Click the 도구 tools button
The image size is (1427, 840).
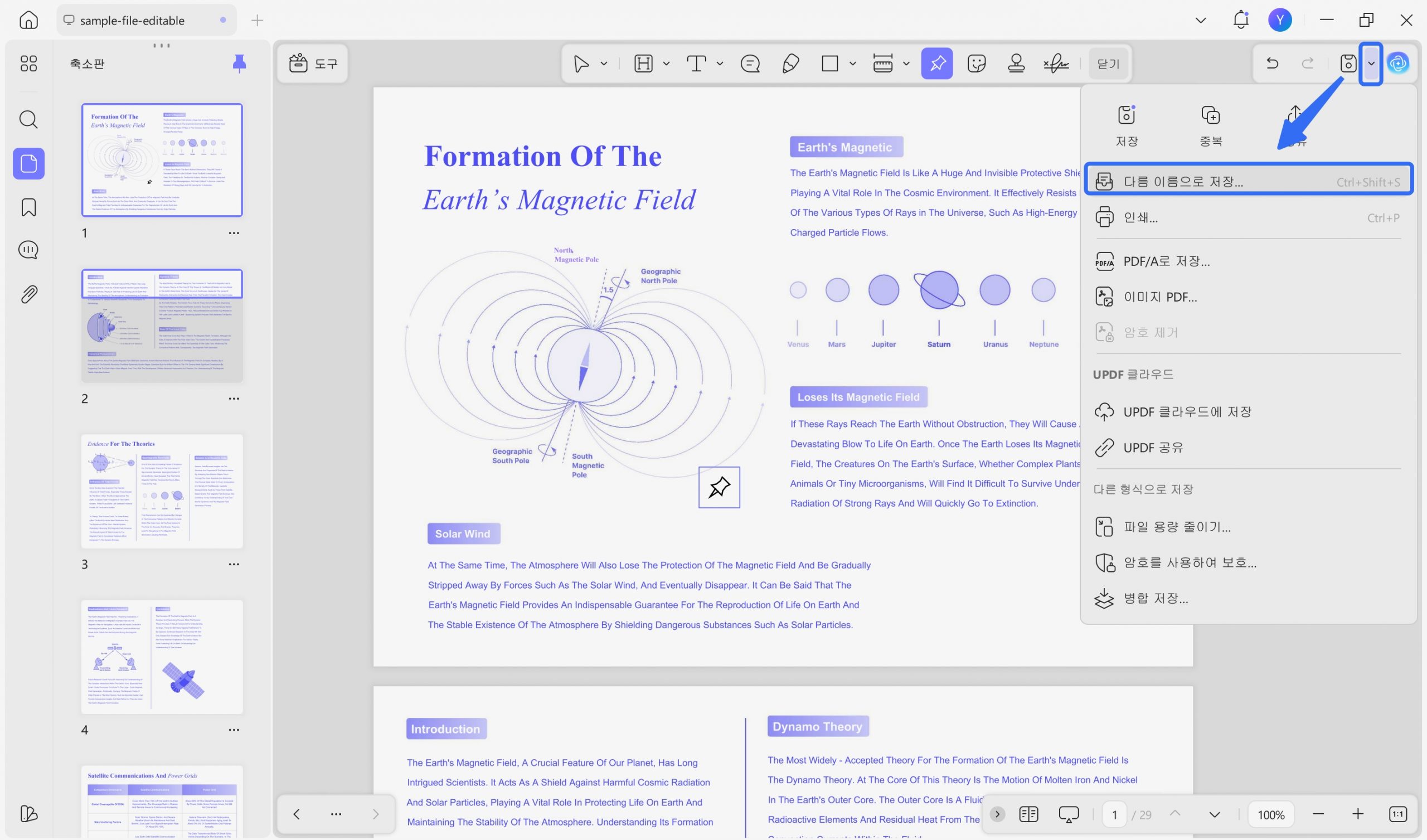click(x=313, y=64)
